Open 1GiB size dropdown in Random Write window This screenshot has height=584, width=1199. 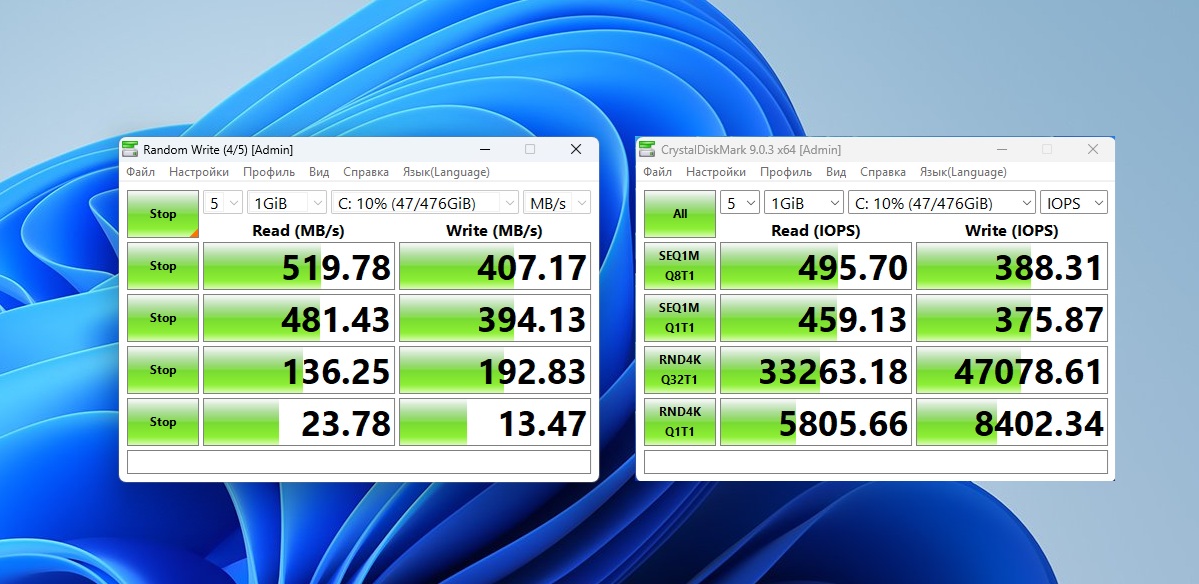coord(287,203)
